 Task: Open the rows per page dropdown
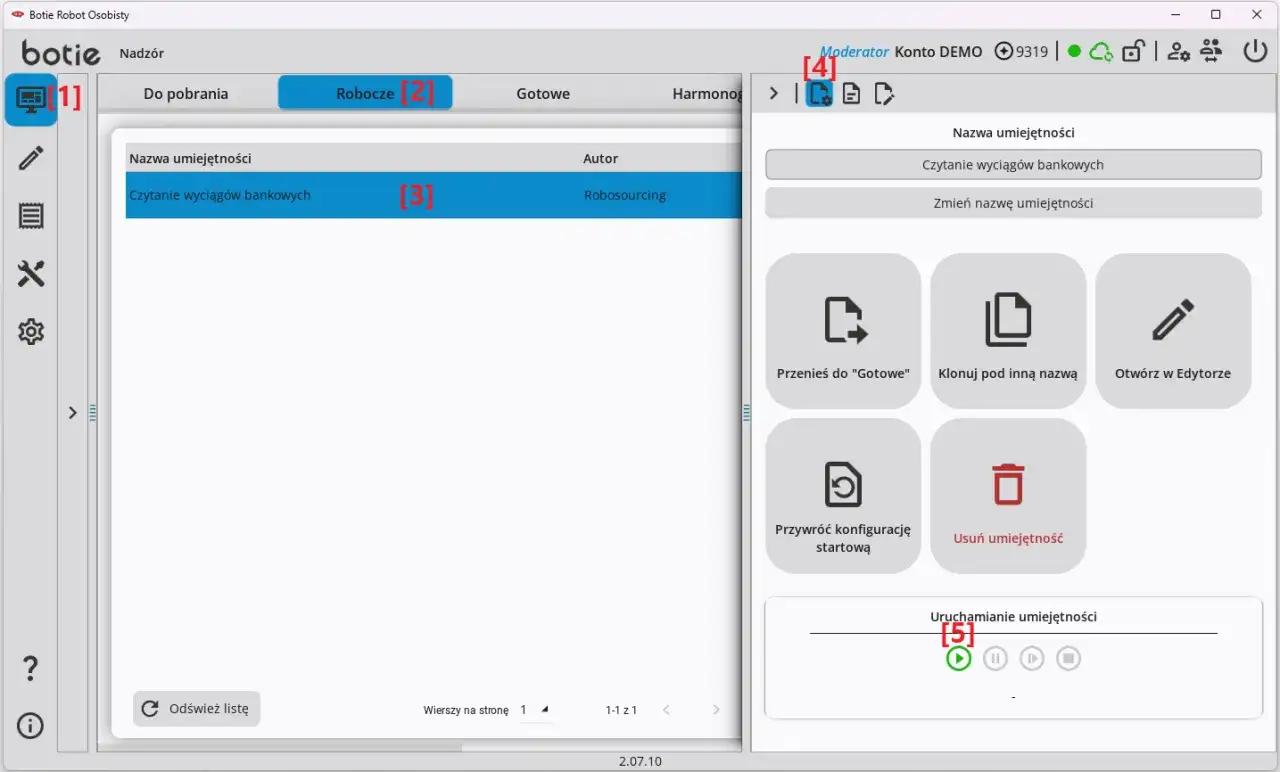[x=534, y=710]
